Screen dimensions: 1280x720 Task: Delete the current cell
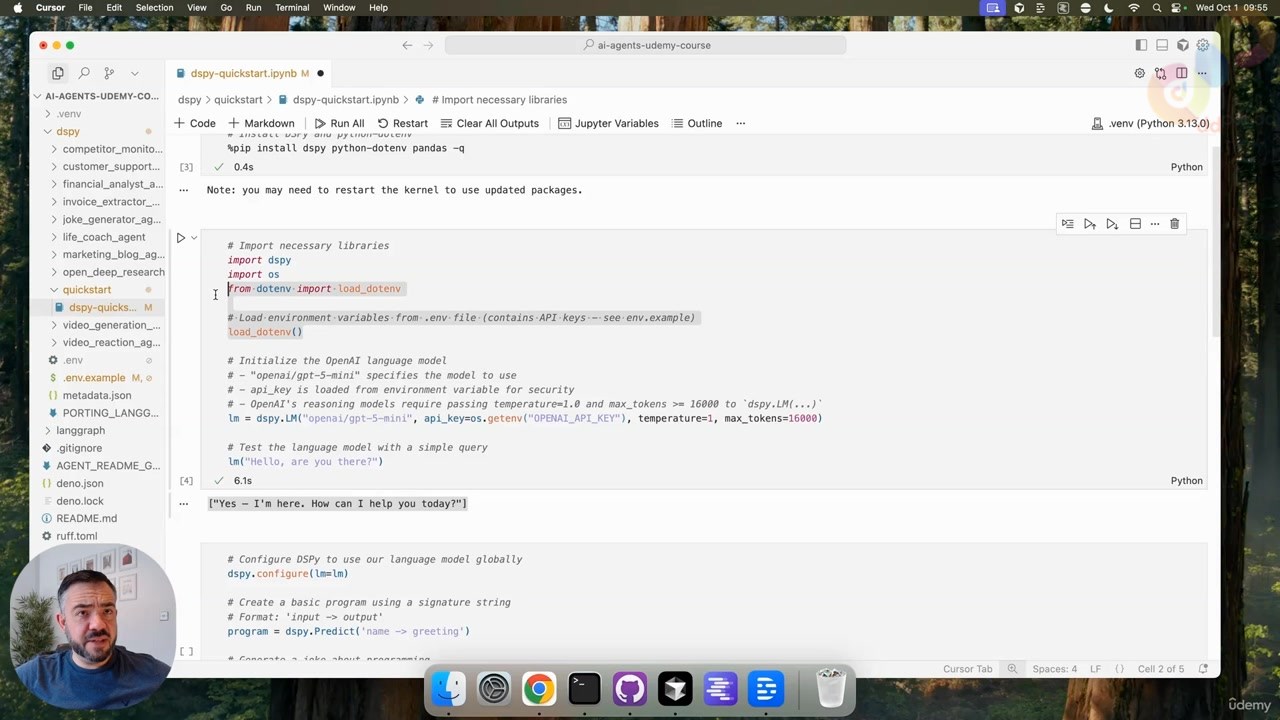click(1175, 224)
